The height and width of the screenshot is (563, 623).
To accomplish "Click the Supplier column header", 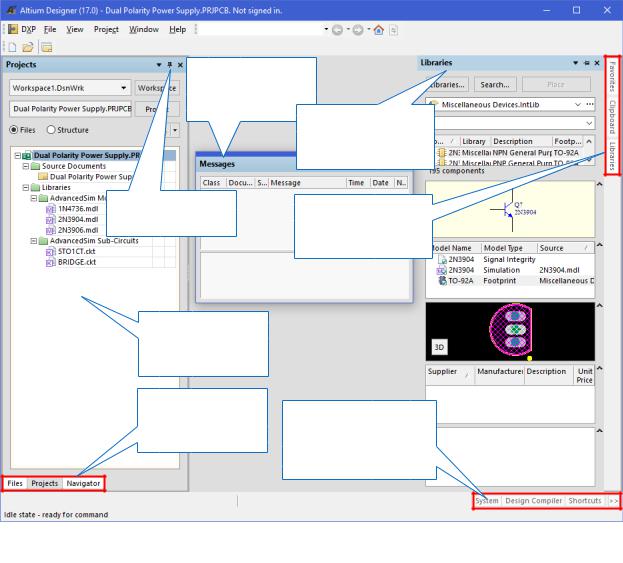I will 450,373.
